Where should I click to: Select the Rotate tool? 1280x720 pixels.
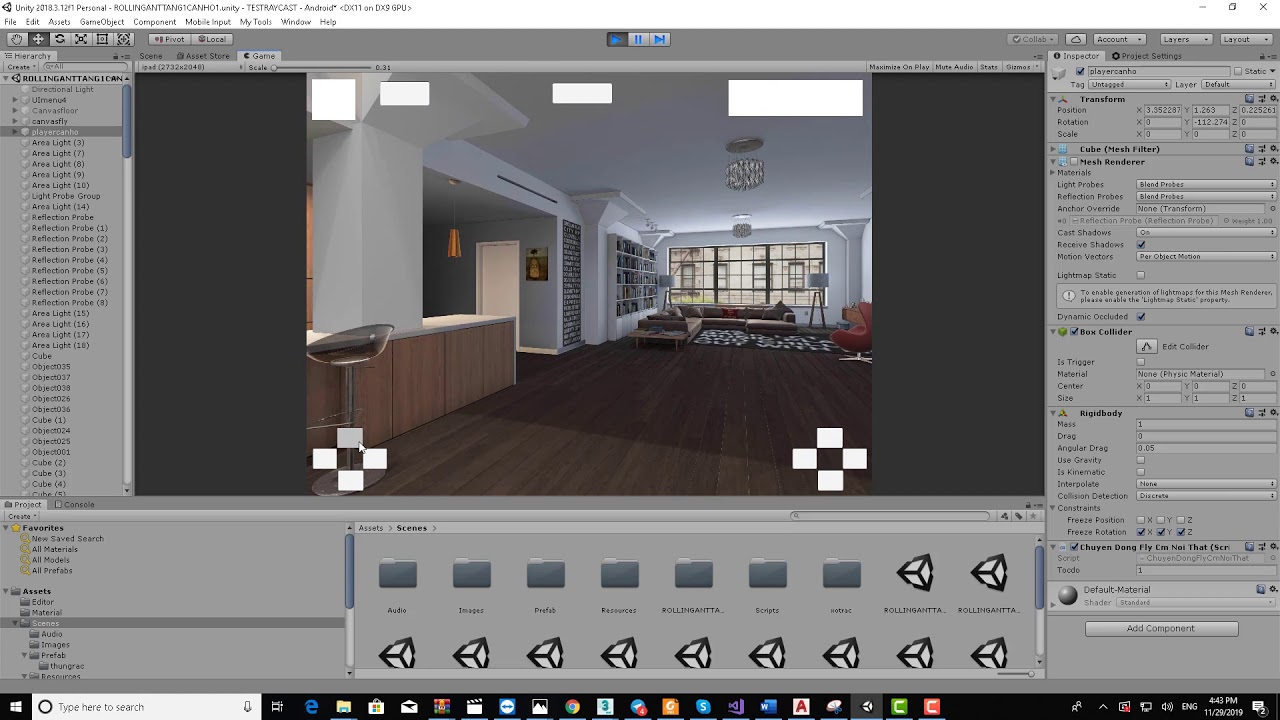(60, 39)
